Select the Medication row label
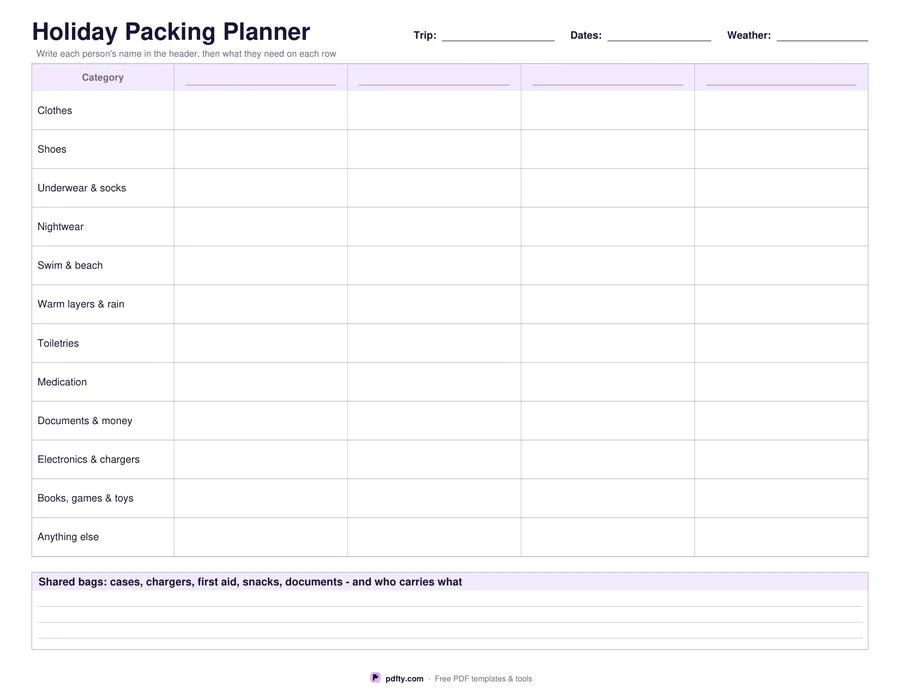 coord(62,382)
